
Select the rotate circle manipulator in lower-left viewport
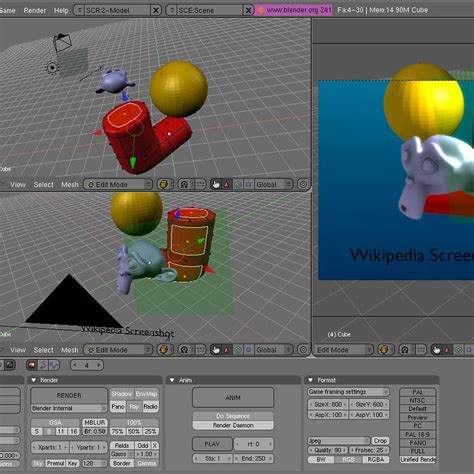(238, 350)
